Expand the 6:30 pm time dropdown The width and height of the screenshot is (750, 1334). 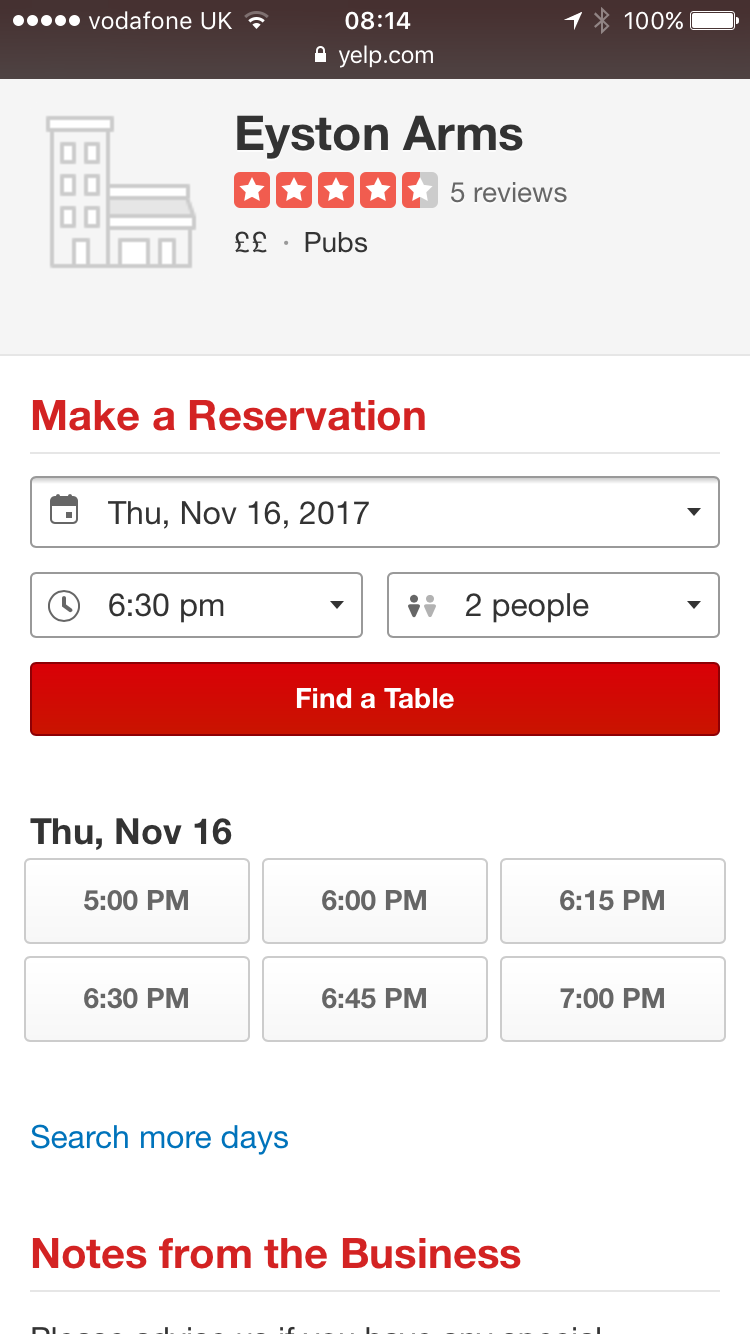(x=196, y=605)
